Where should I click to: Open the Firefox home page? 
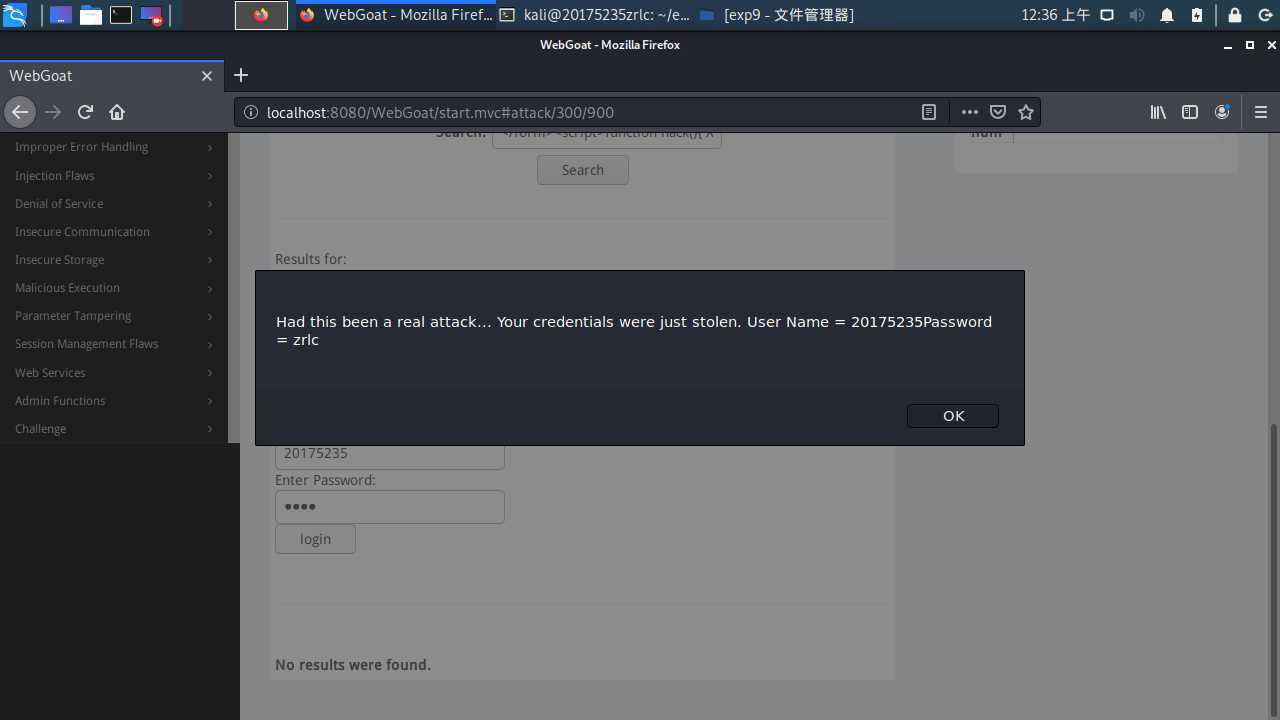click(117, 112)
